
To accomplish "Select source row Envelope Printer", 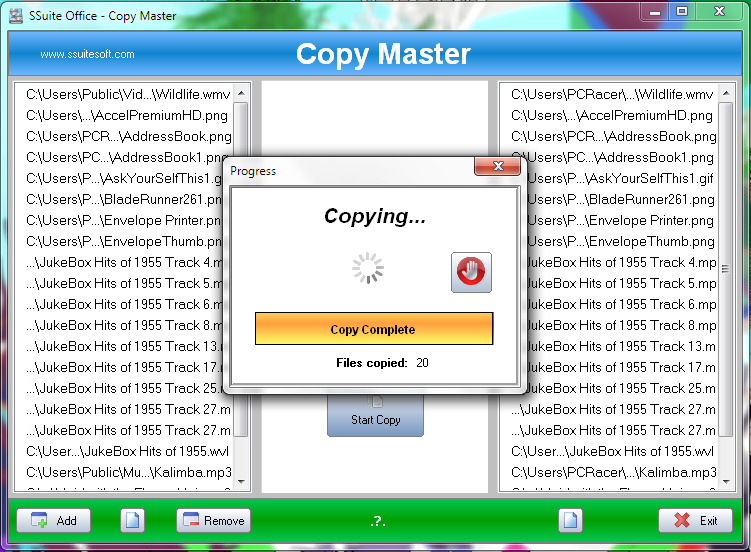I will (125, 221).
